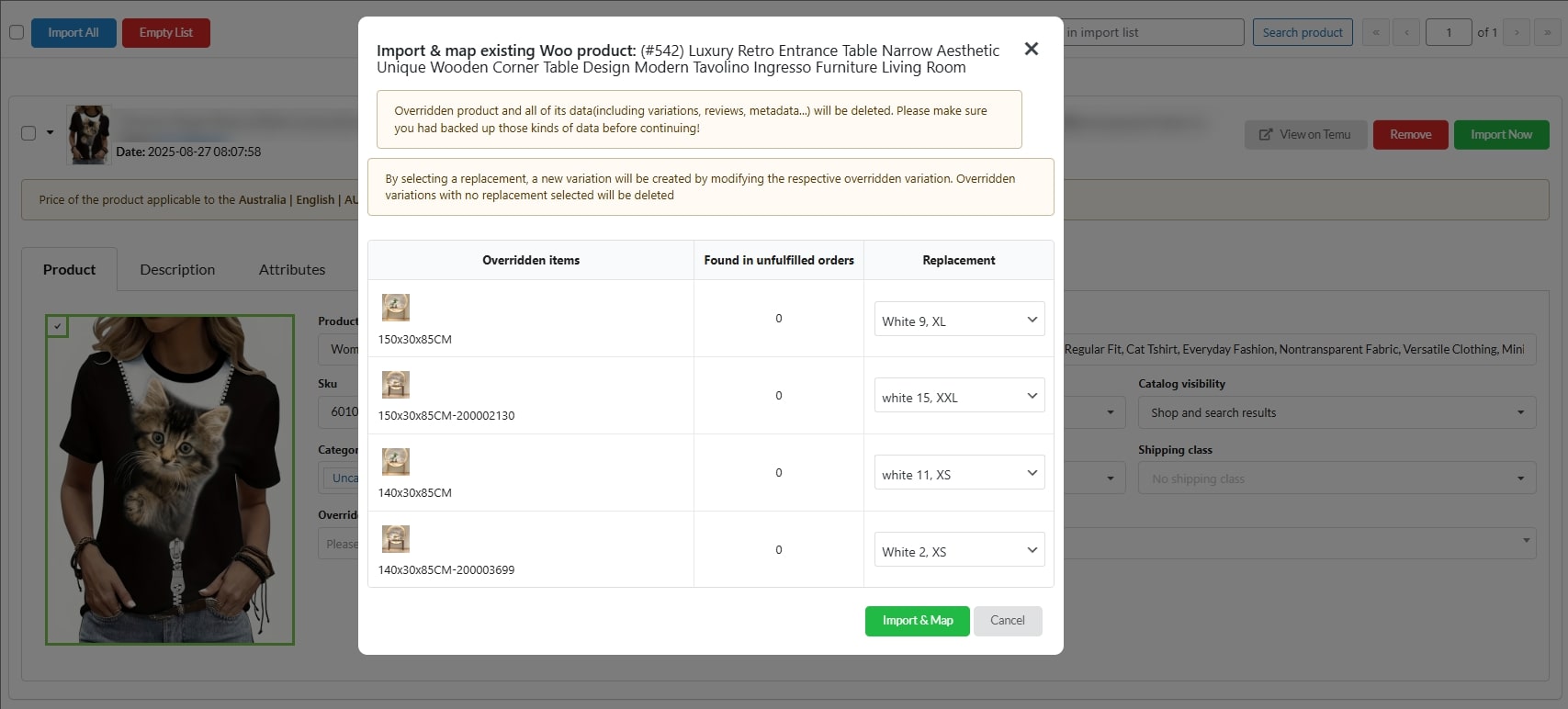Open replacement dropdown showing White 2, XS
The image size is (1568, 709).
959,550
